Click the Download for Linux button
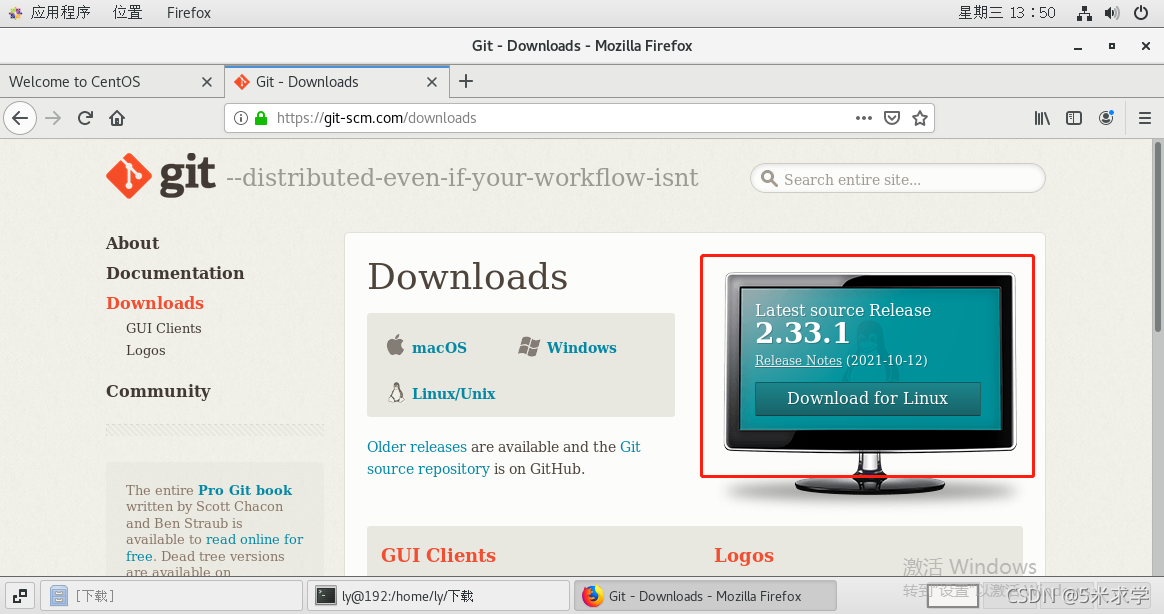The image size is (1164, 614). pos(866,398)
